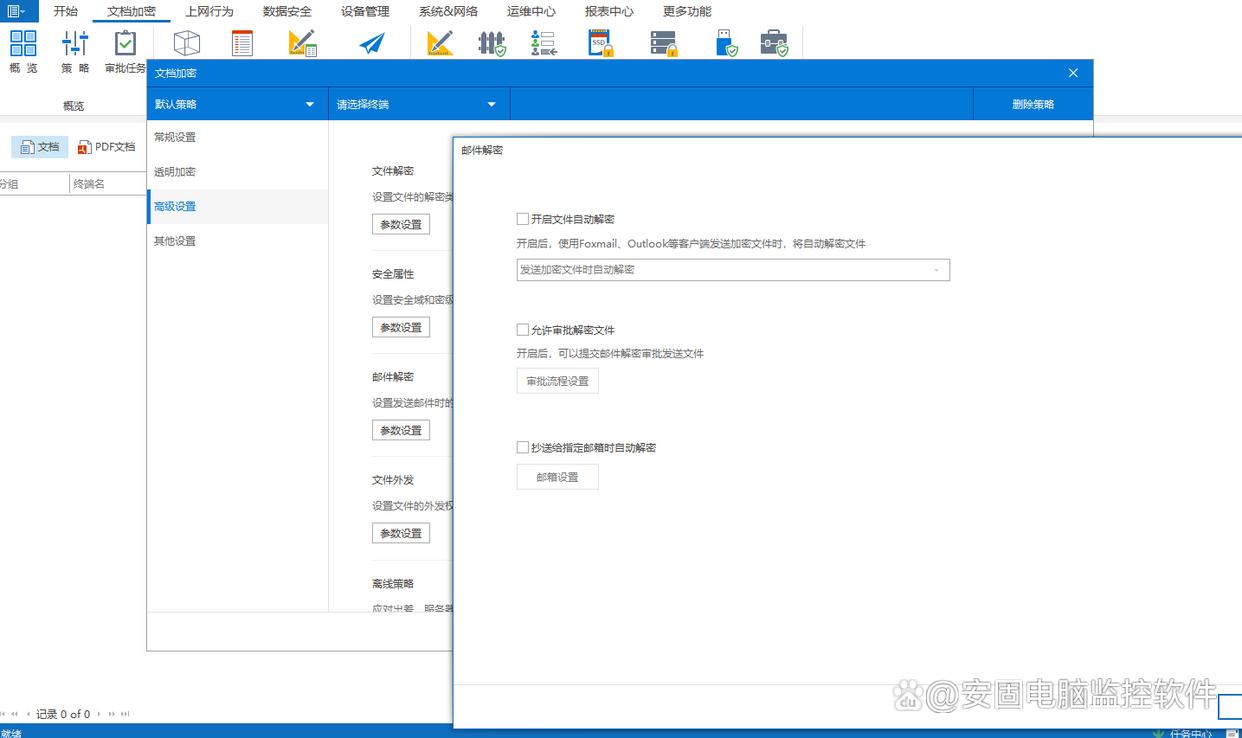Select the PDF文档 view toggle

tap(107, 147)
